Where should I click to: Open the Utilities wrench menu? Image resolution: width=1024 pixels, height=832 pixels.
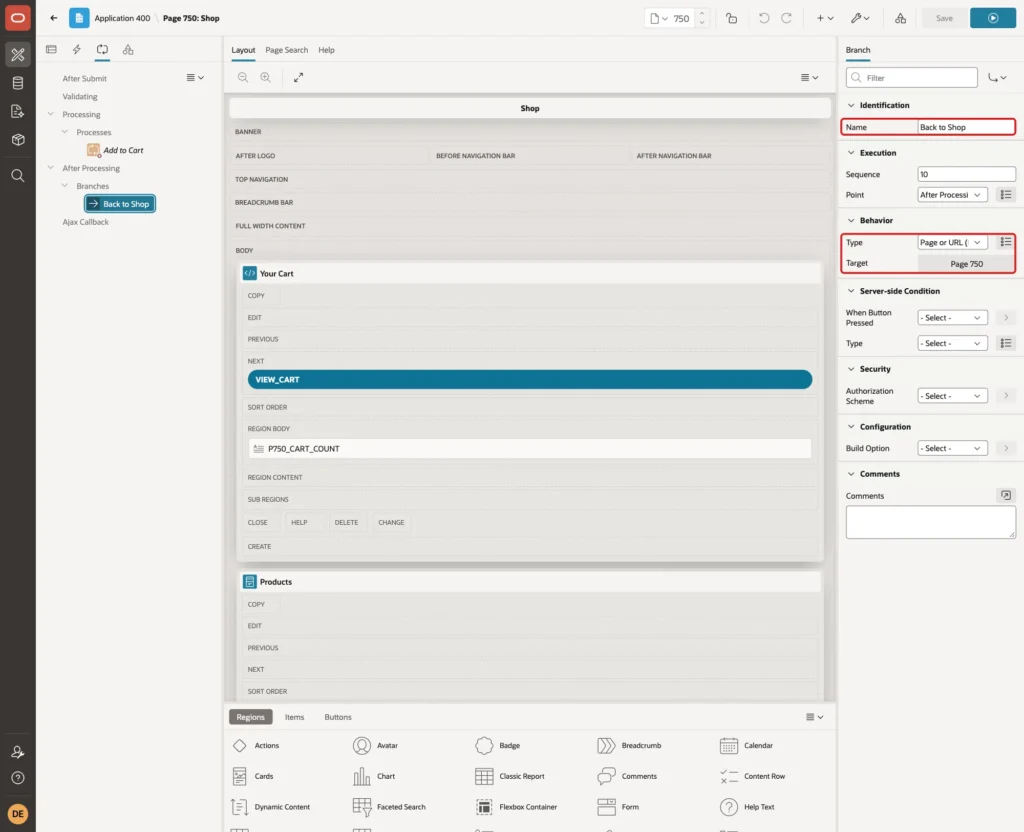(859, 18)
